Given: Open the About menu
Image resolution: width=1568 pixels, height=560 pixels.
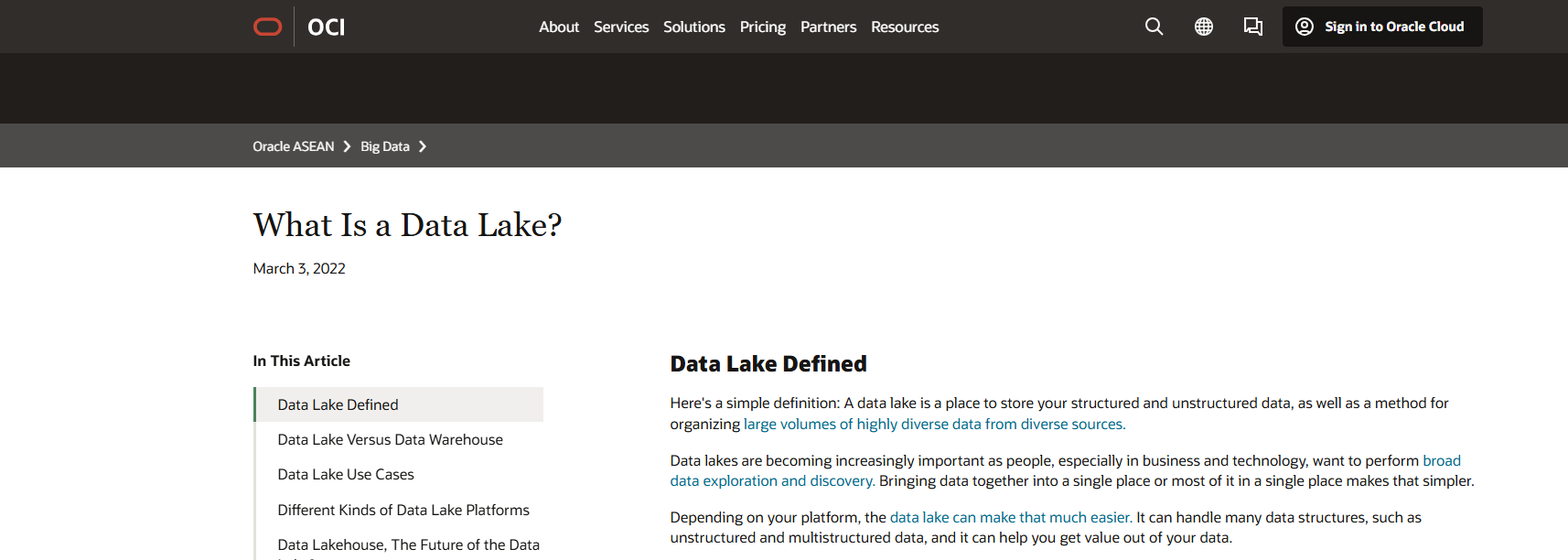Looking at the screenshot, I should click(558, 27).
